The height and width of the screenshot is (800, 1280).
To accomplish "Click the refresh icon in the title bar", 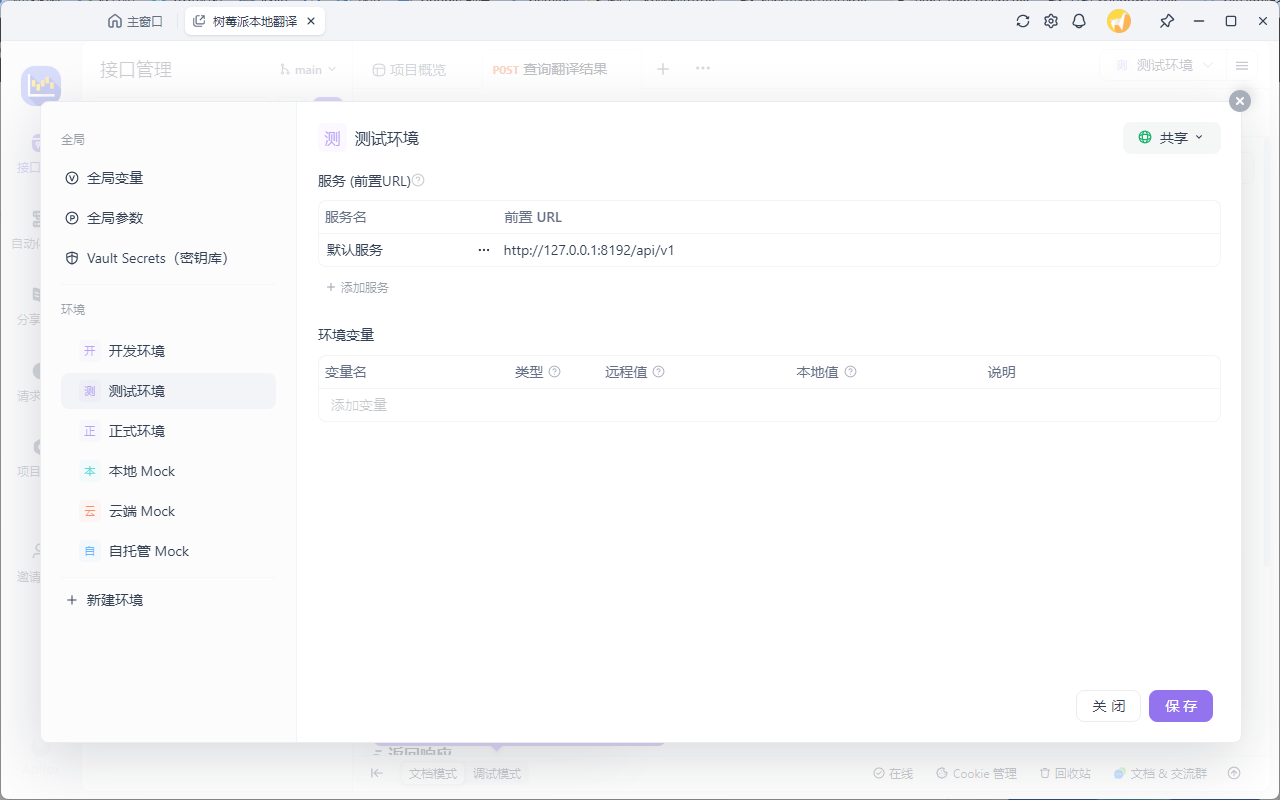I will point(1022,21).
